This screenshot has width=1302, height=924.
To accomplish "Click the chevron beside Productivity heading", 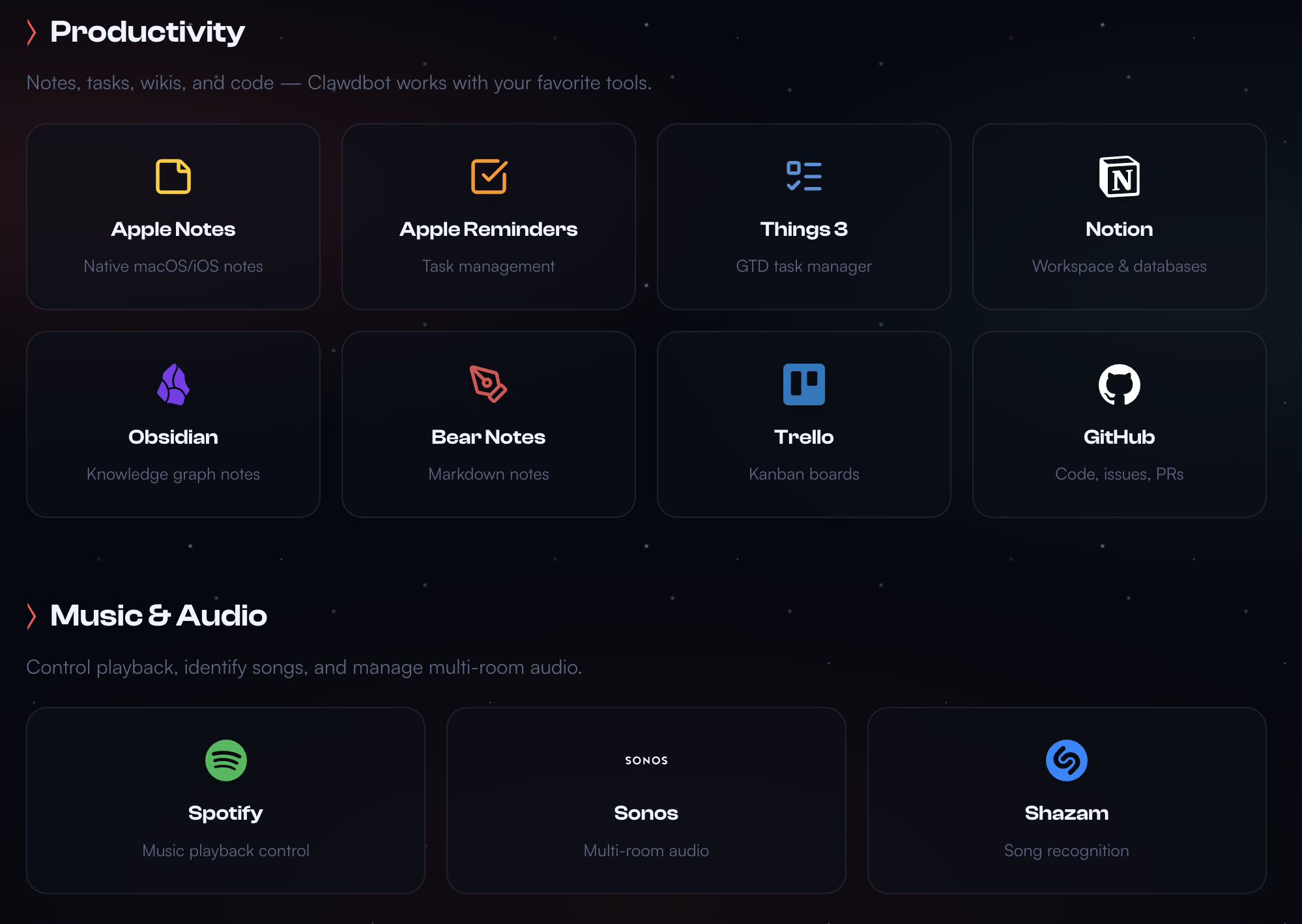I will 31,32.
